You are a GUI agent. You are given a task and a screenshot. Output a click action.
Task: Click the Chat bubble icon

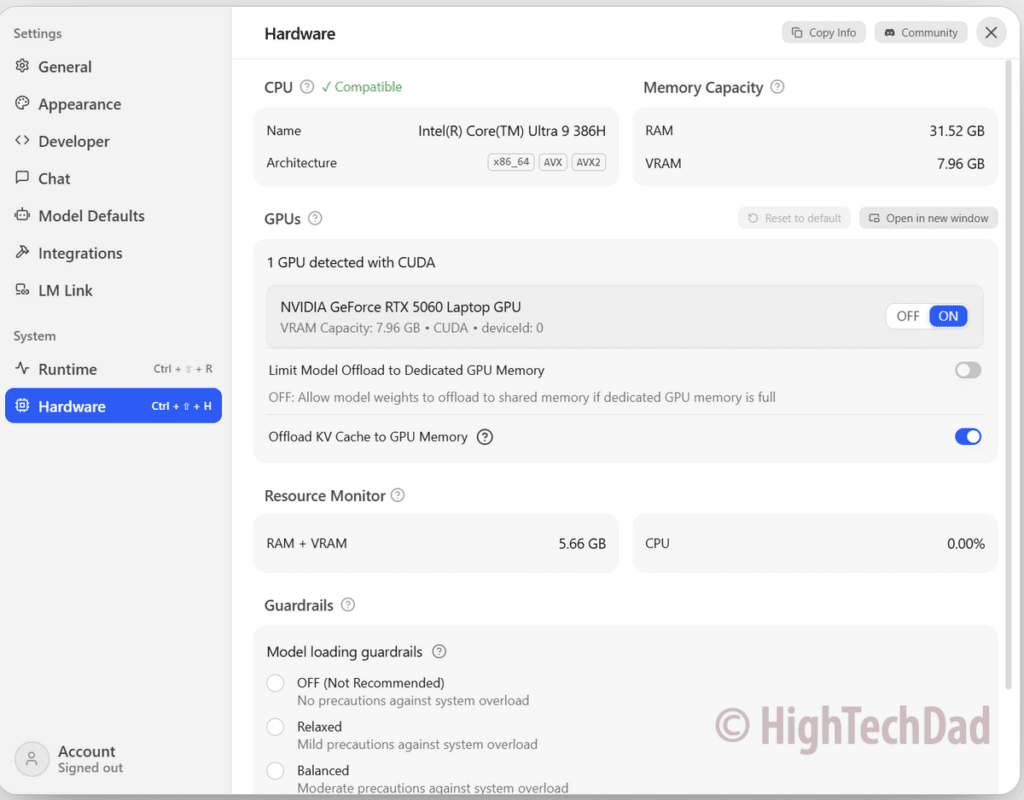(22, 177)
